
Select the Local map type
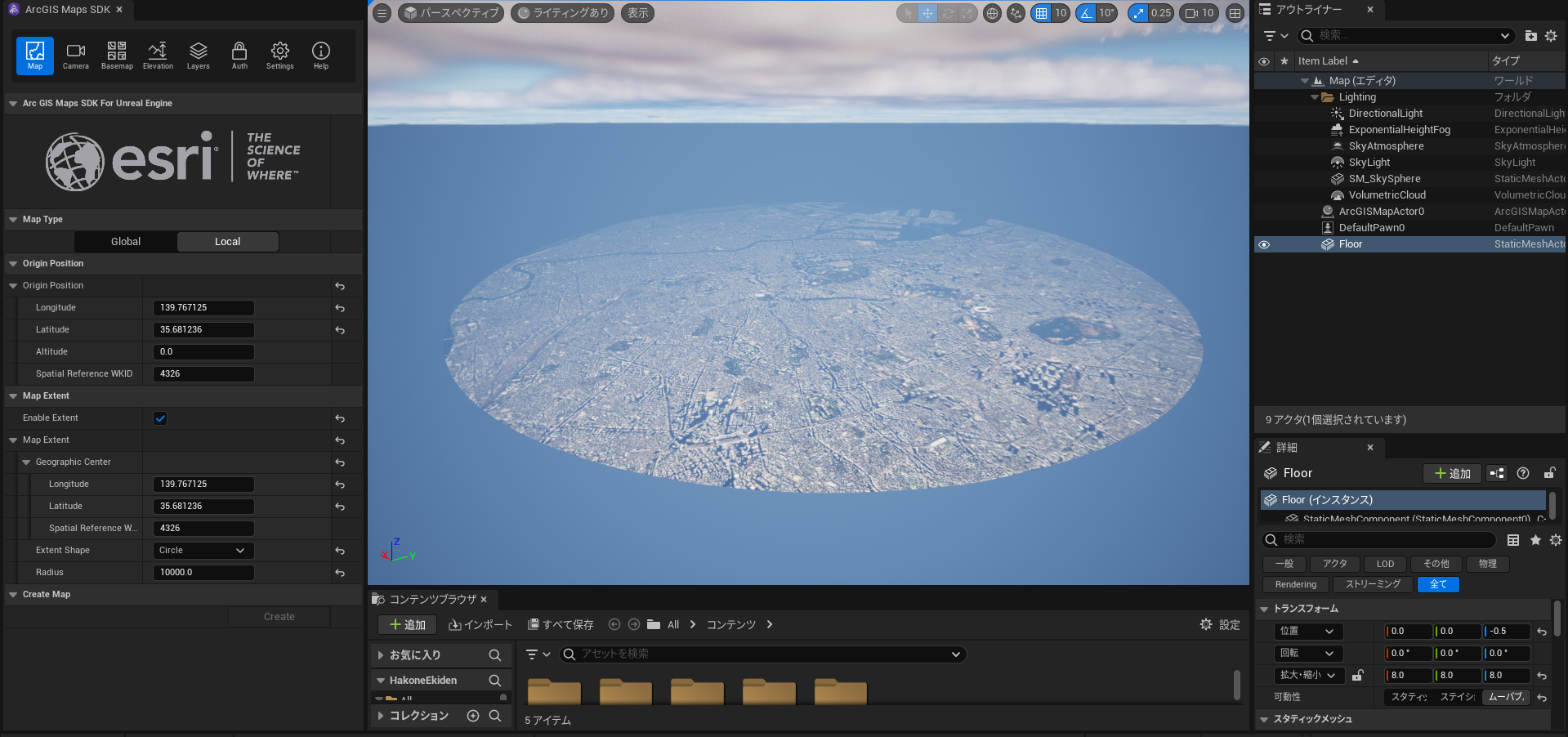coord(228,242)
